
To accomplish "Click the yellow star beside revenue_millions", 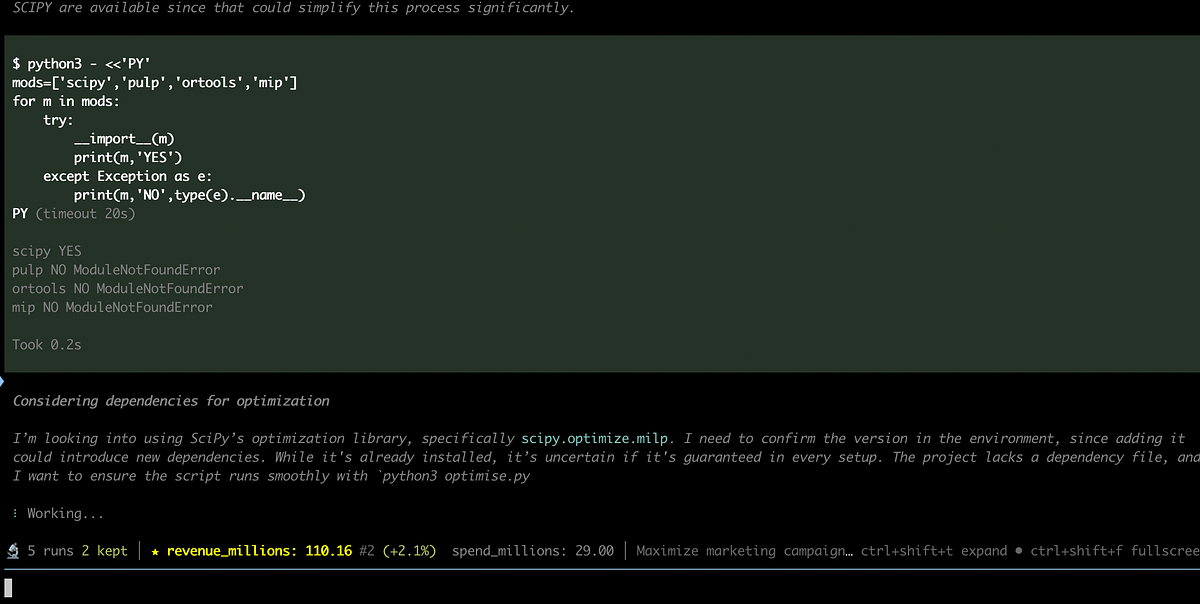I will tap(155, 551).
